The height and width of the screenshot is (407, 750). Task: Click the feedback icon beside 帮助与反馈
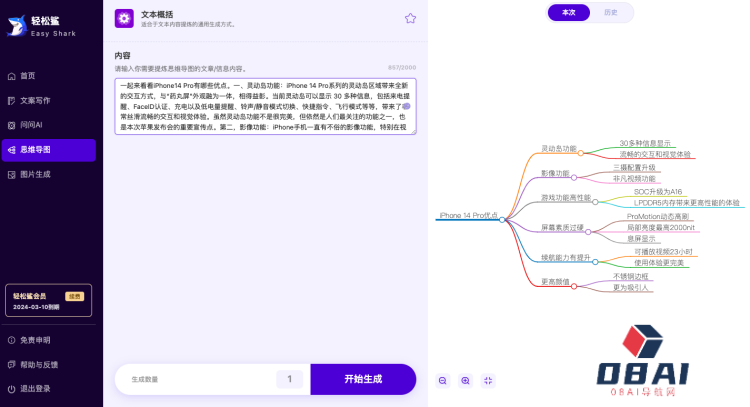coord(11,364)
